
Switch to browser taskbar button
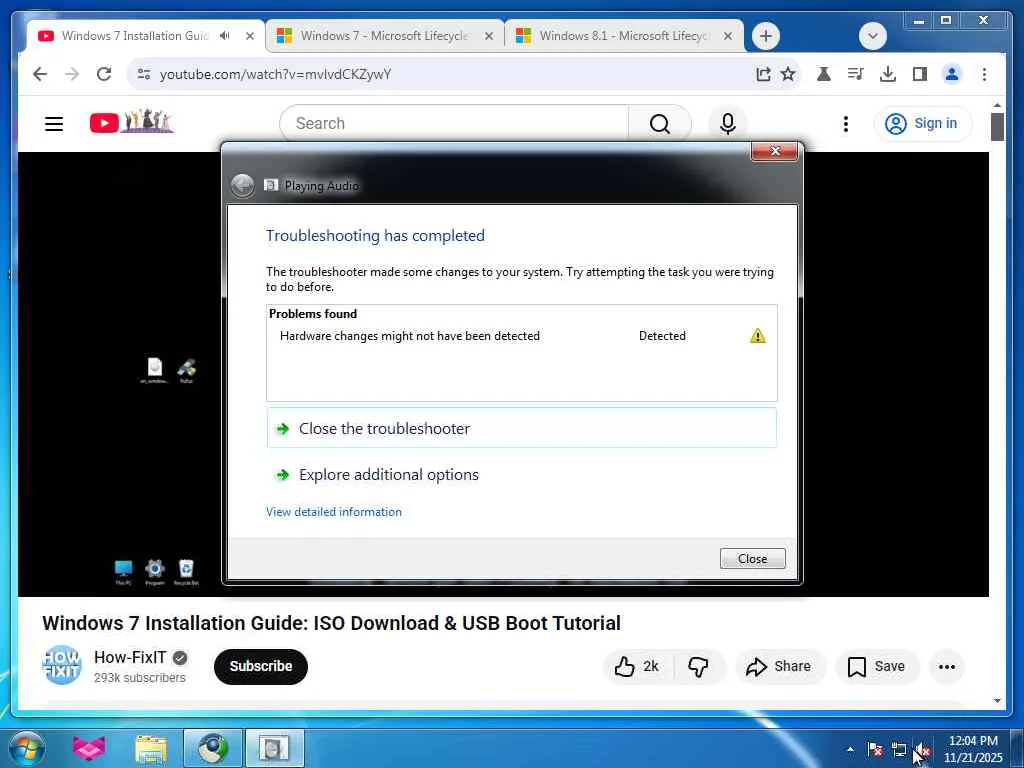[213, 748]
